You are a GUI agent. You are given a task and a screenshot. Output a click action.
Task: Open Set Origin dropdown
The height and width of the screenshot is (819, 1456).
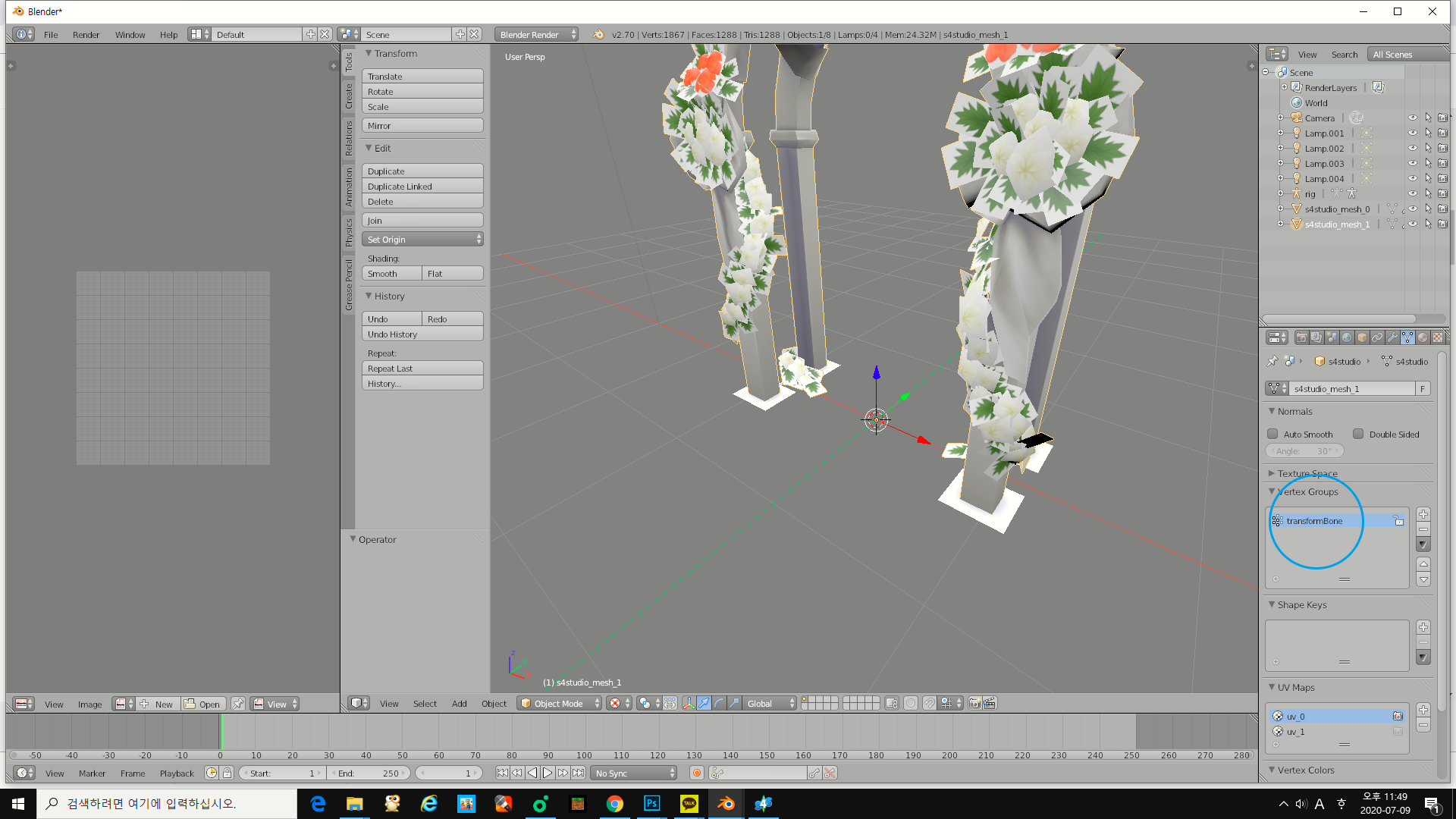422,239
